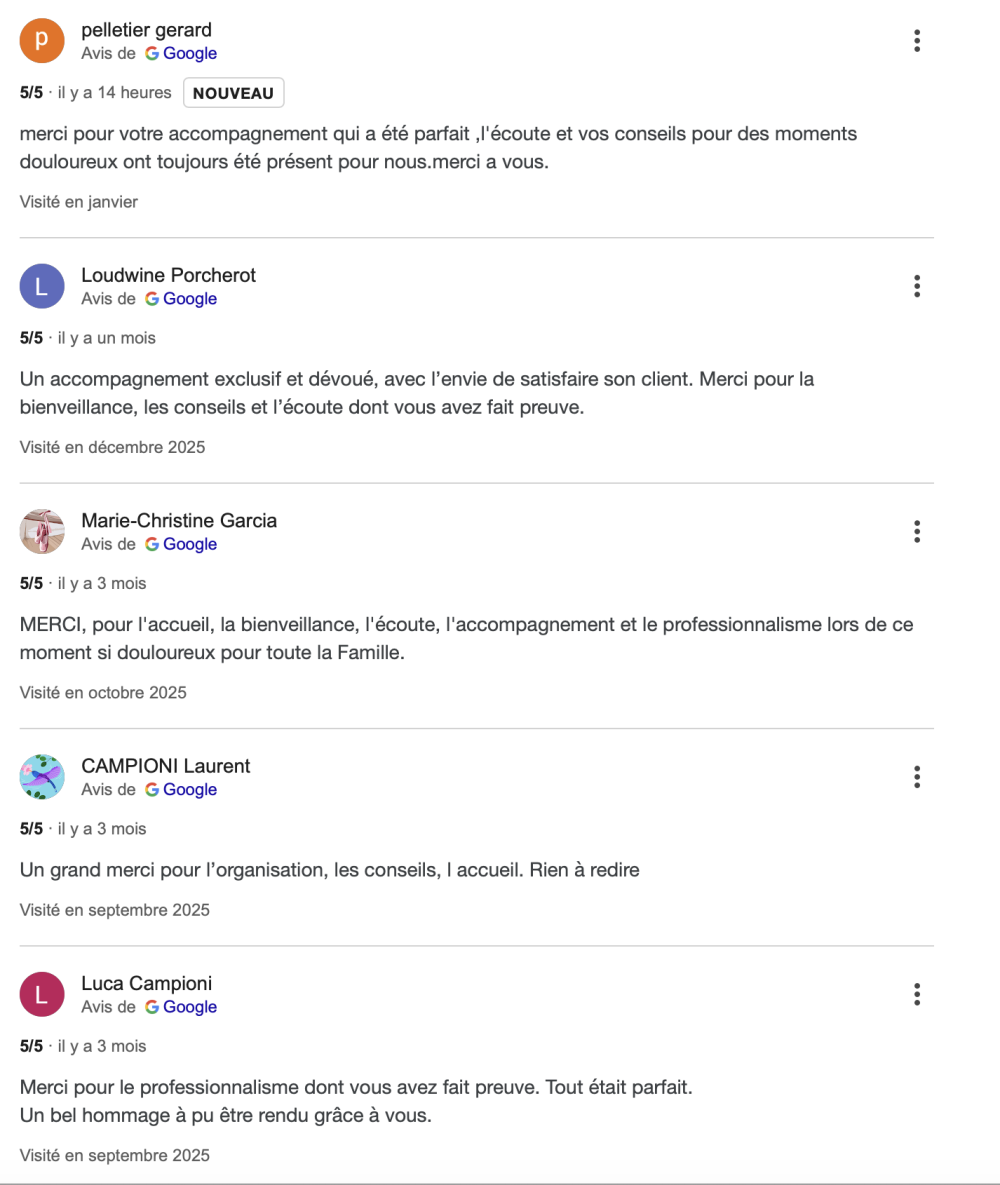Open three-dot menu on Loudwine Porcherot's review
This screenshot has height=1185, width=1000.
(x=916, y=286)
